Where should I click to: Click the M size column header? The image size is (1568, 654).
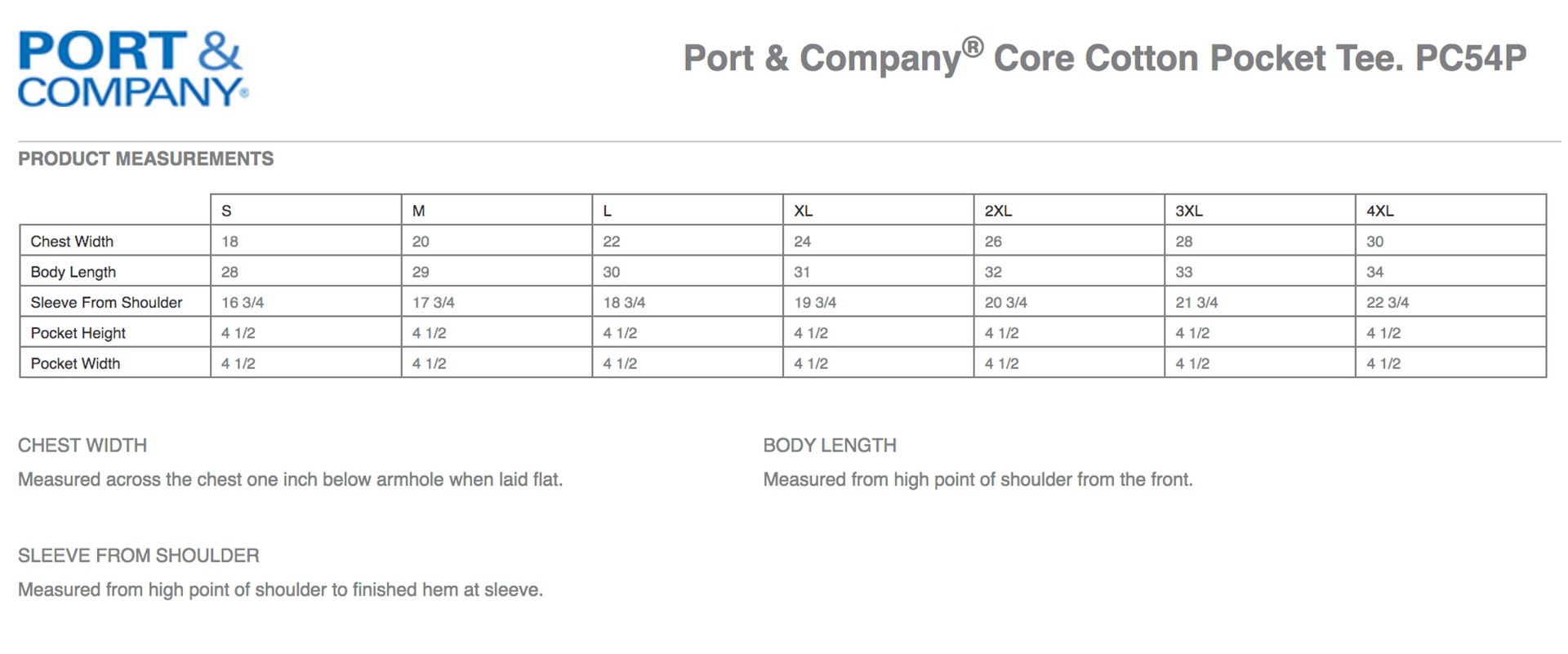coord(418,211)
